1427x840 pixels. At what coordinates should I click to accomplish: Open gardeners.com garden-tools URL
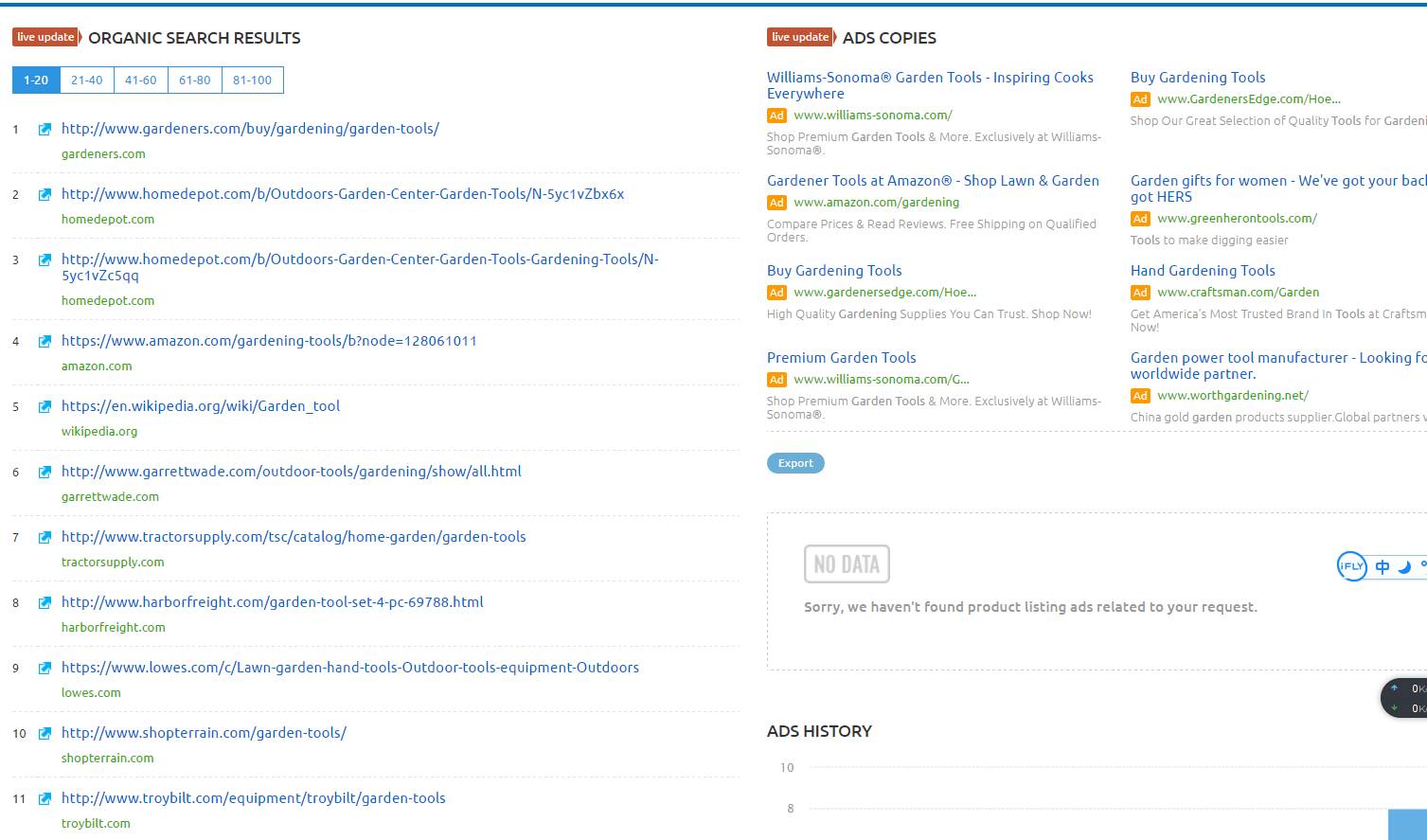coord(250,129)
